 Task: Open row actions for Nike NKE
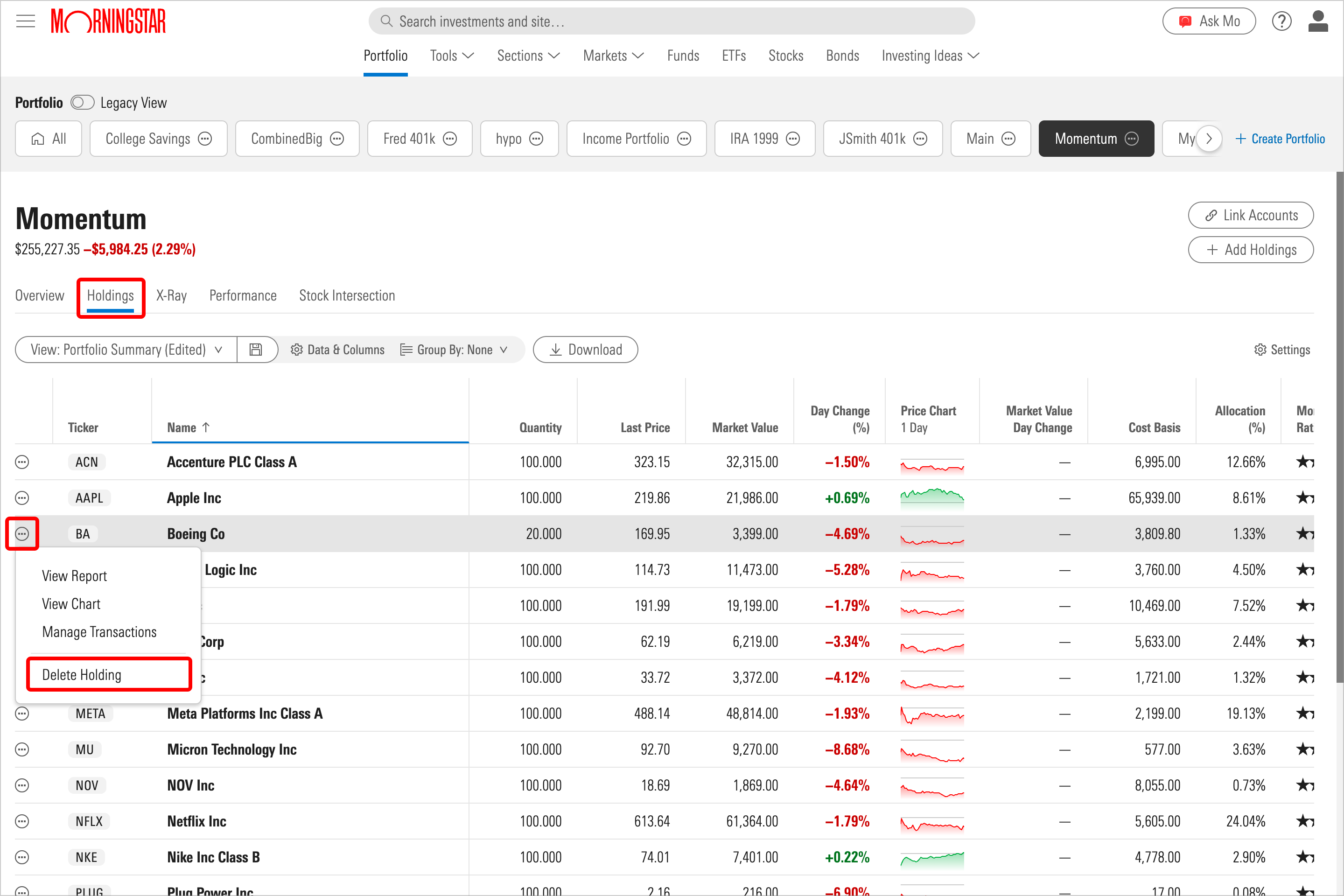pos(22,857)
